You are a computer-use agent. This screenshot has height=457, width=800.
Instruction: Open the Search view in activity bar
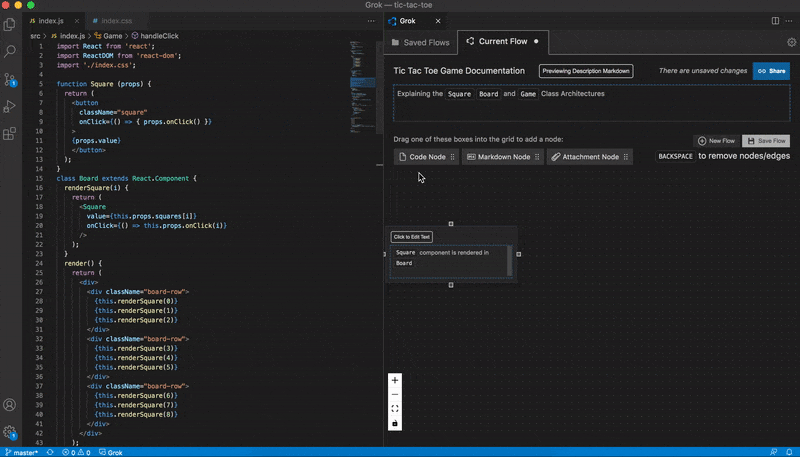pos(10,51)
